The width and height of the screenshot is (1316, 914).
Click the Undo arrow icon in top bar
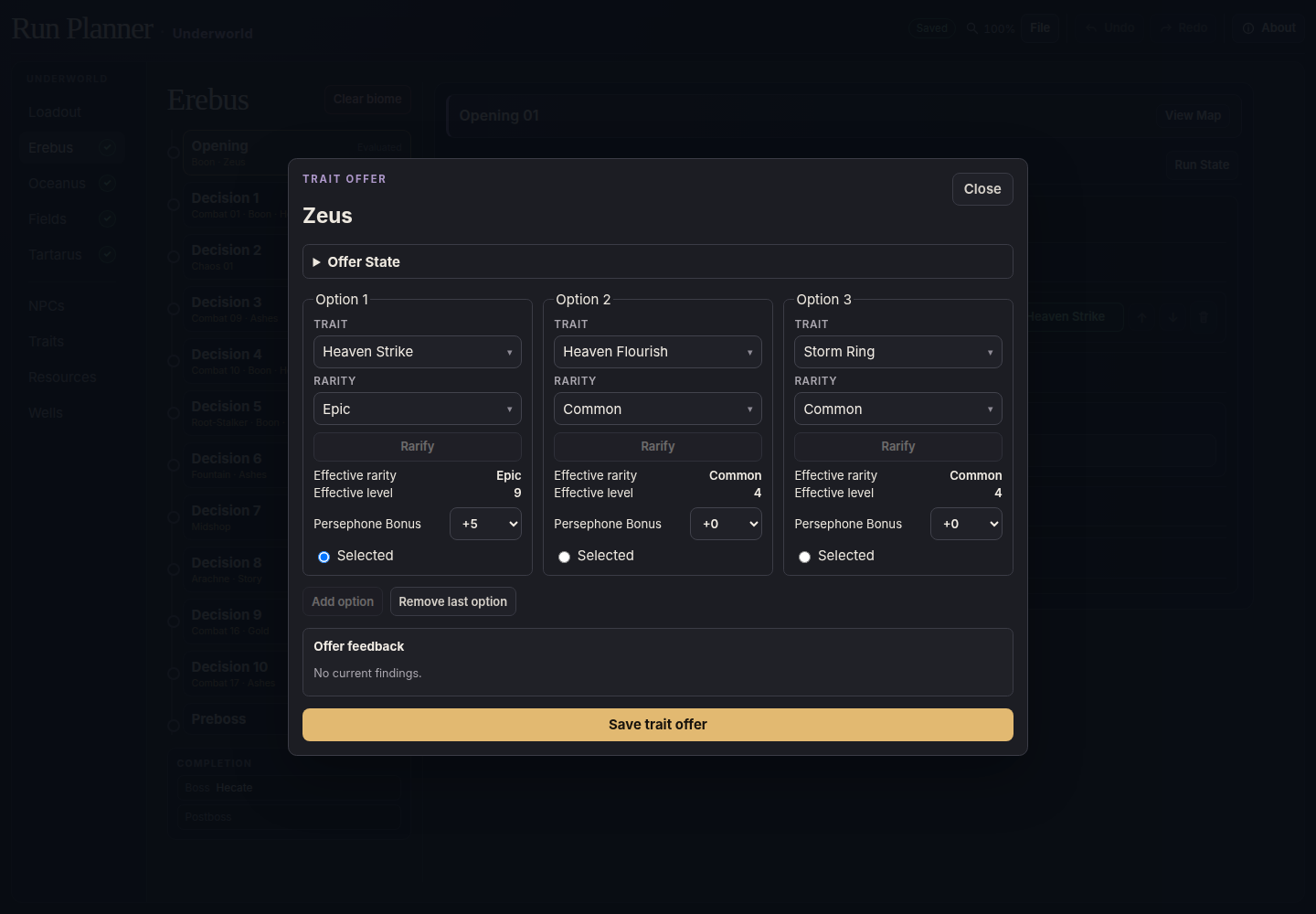tap(1091, 28)
